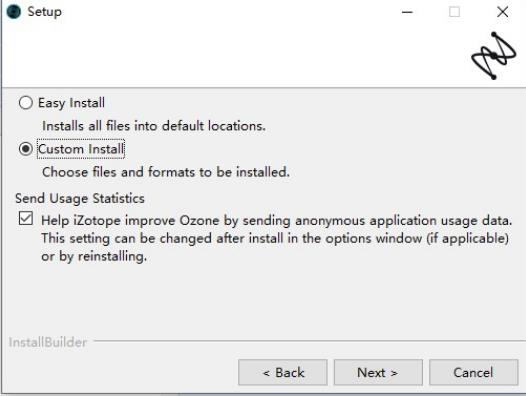Close the Setup installer window
This screenshot has width=526, height=396.
[502, 12]
